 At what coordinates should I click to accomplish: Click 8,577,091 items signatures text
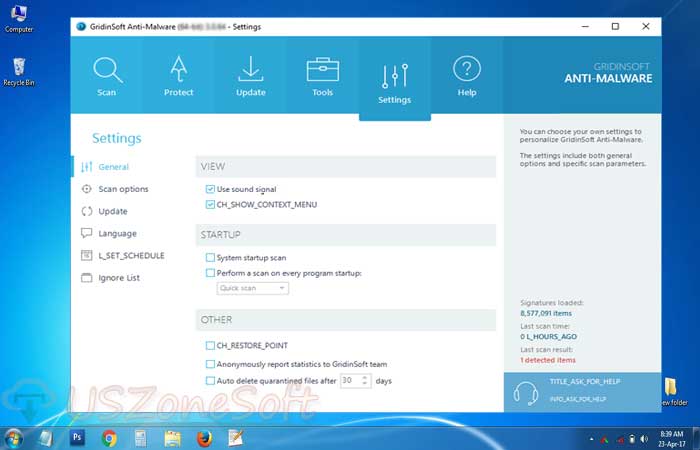546,313
